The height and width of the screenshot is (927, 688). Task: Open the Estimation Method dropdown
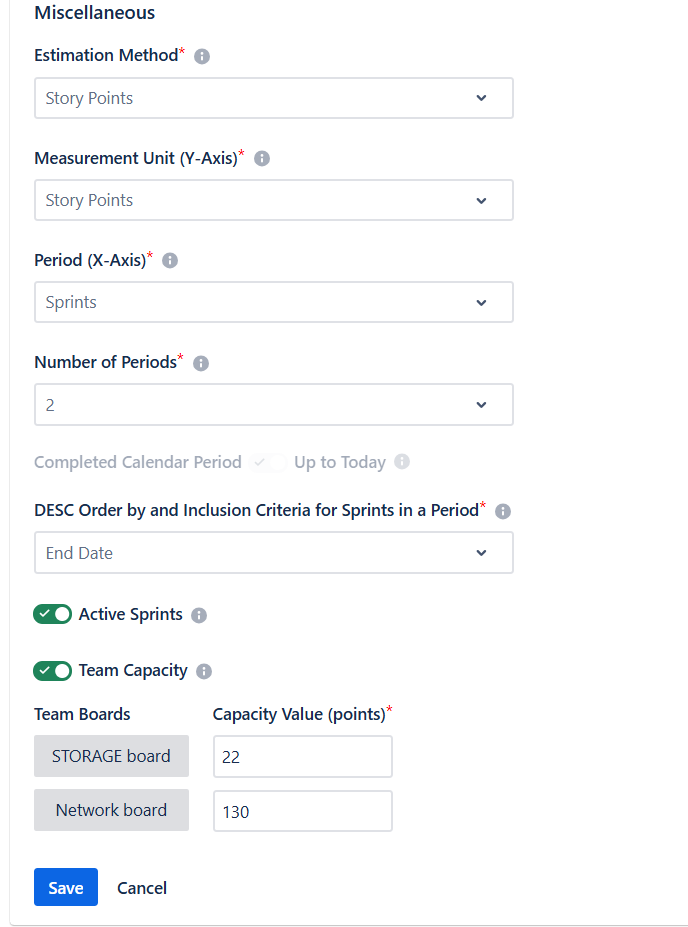[x=273, y=98]
